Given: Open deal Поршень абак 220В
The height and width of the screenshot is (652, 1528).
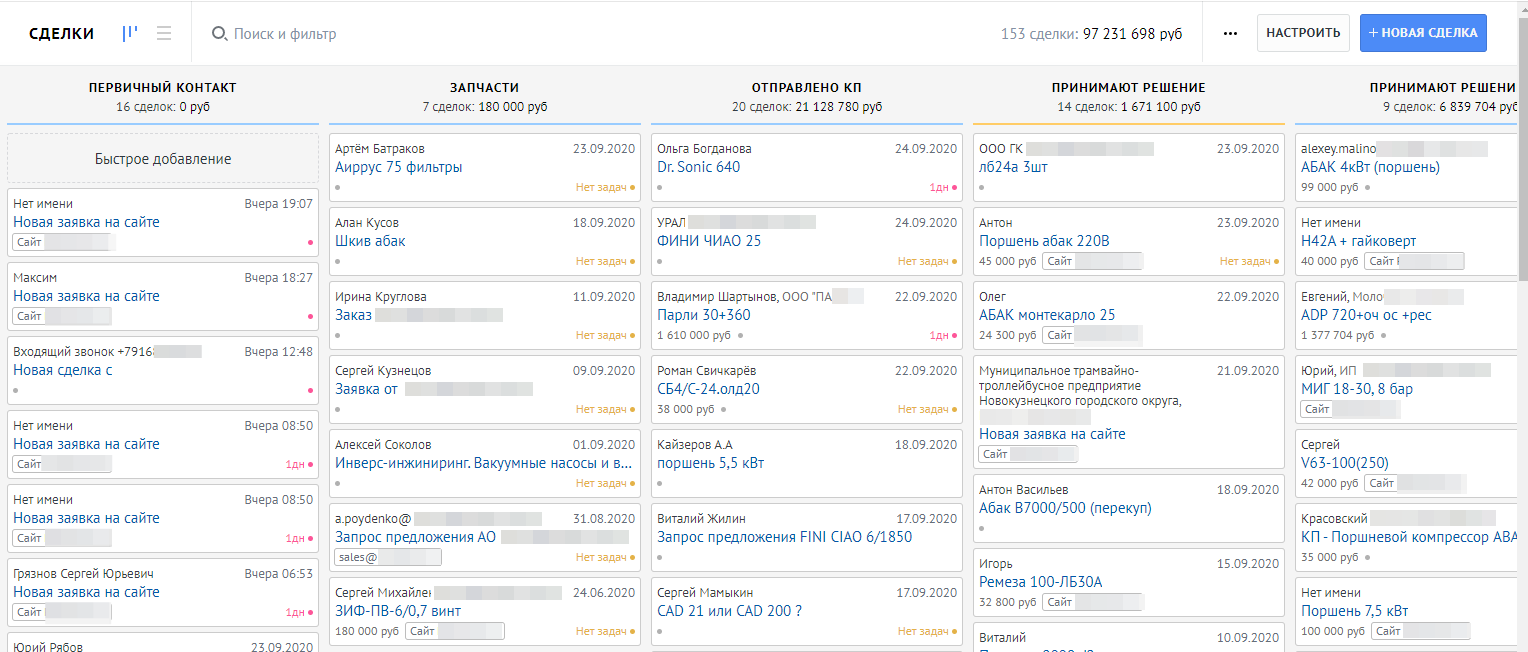Looking at the screenshot, I should pyautogui.click(x=1044, y=241).
